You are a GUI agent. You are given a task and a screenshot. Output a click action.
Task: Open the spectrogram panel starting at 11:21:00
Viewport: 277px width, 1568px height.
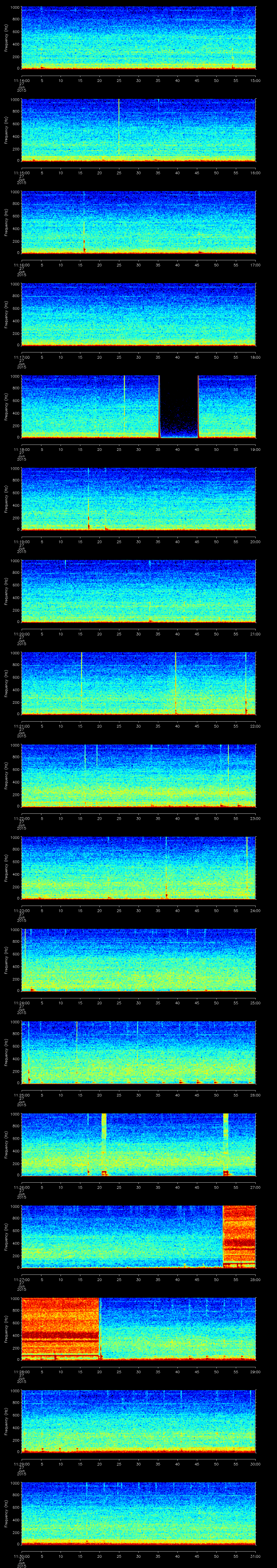click(x=139, y=683)
